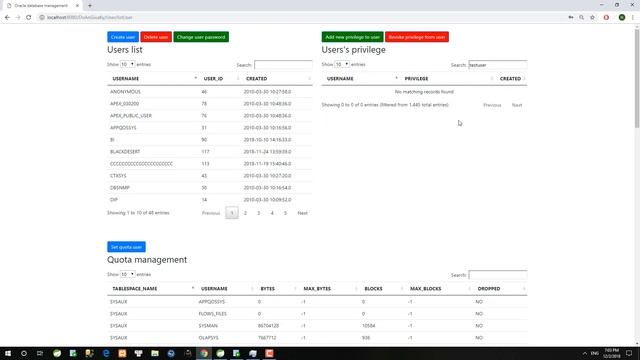Go to page 2 of Users list
640x360 pixels.
[245, 213]
